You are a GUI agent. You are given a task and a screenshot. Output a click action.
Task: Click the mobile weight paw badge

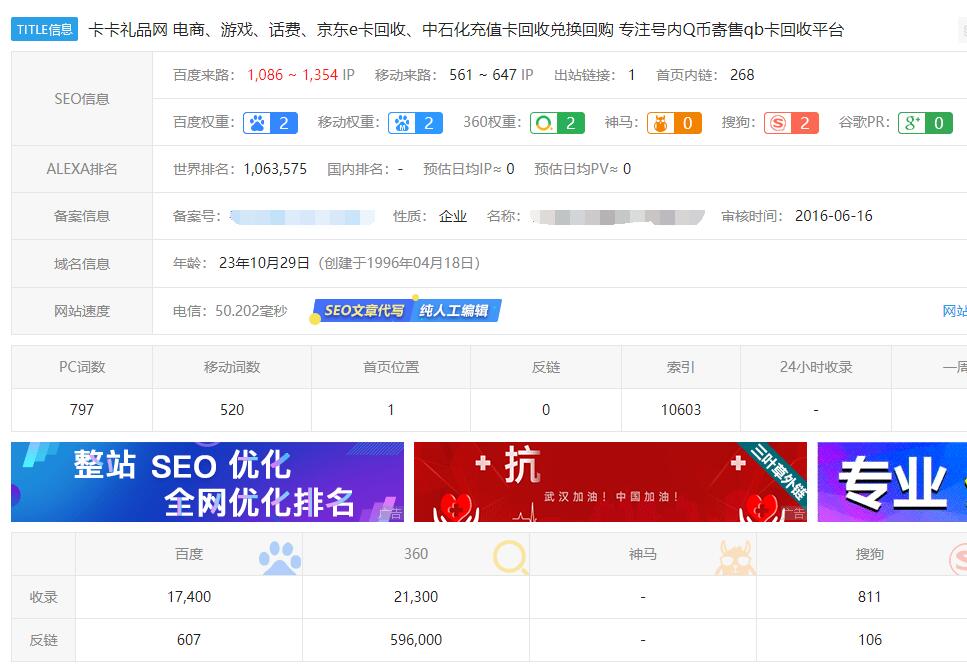coord(415,123)
